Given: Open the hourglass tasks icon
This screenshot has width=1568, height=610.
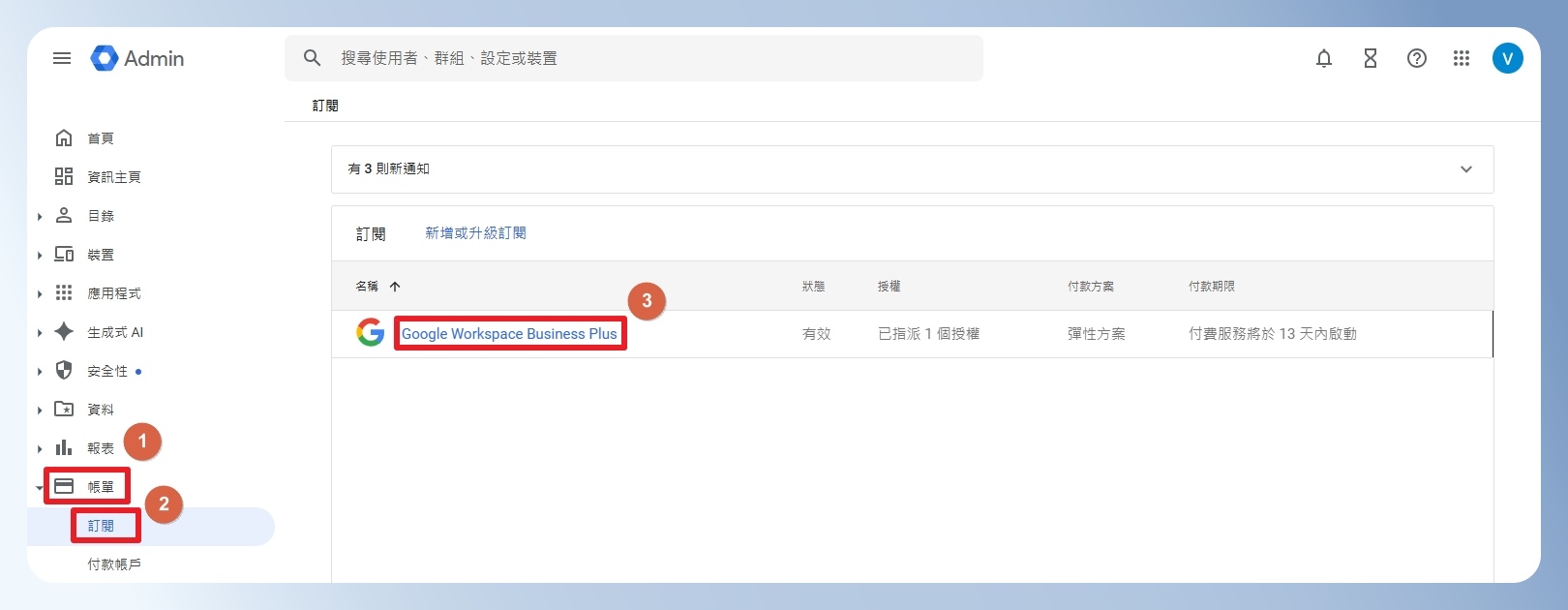Looking at the screenshot, I should pyautogui.click(x=1371, y=58).
